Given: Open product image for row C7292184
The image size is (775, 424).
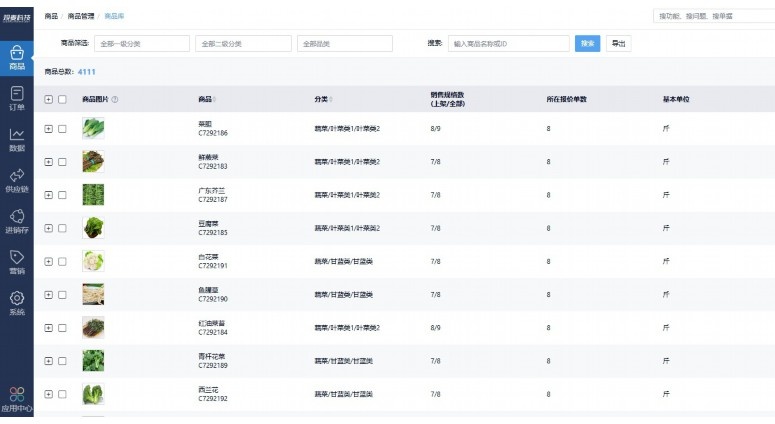Looking at the screenshot, I should [93, 328].
